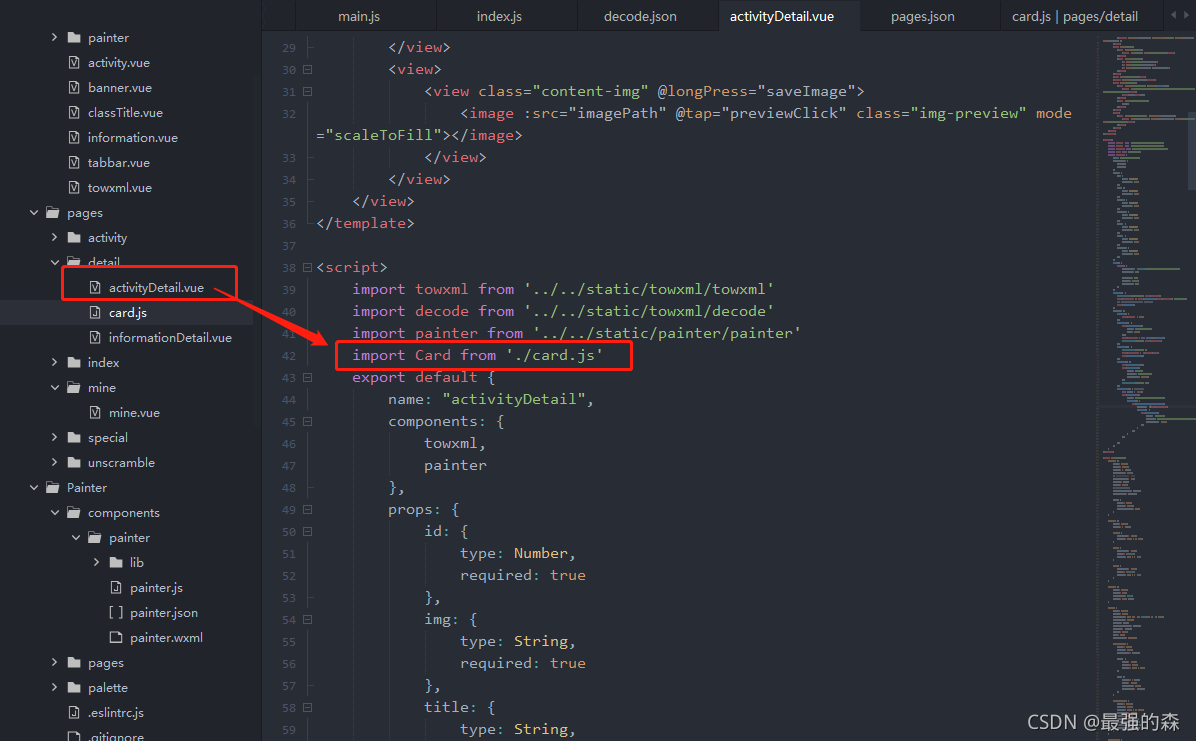
Task: Switch to the main.js tab
Action: [x=358, y=16]
